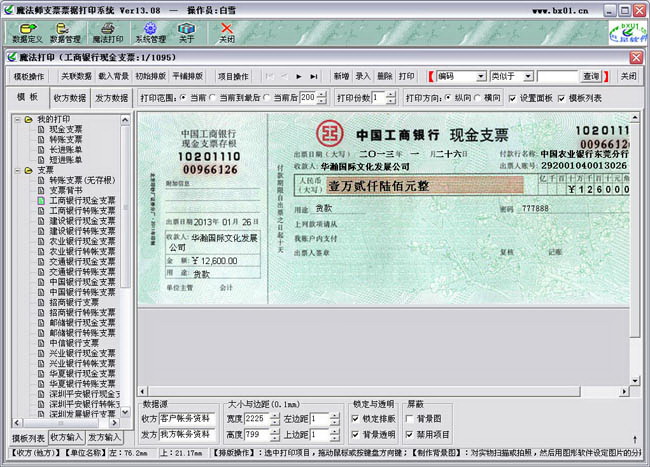Select 中信银行支票 template
The width and height of the screenshot is (650, 467).
tap(74, 343)
